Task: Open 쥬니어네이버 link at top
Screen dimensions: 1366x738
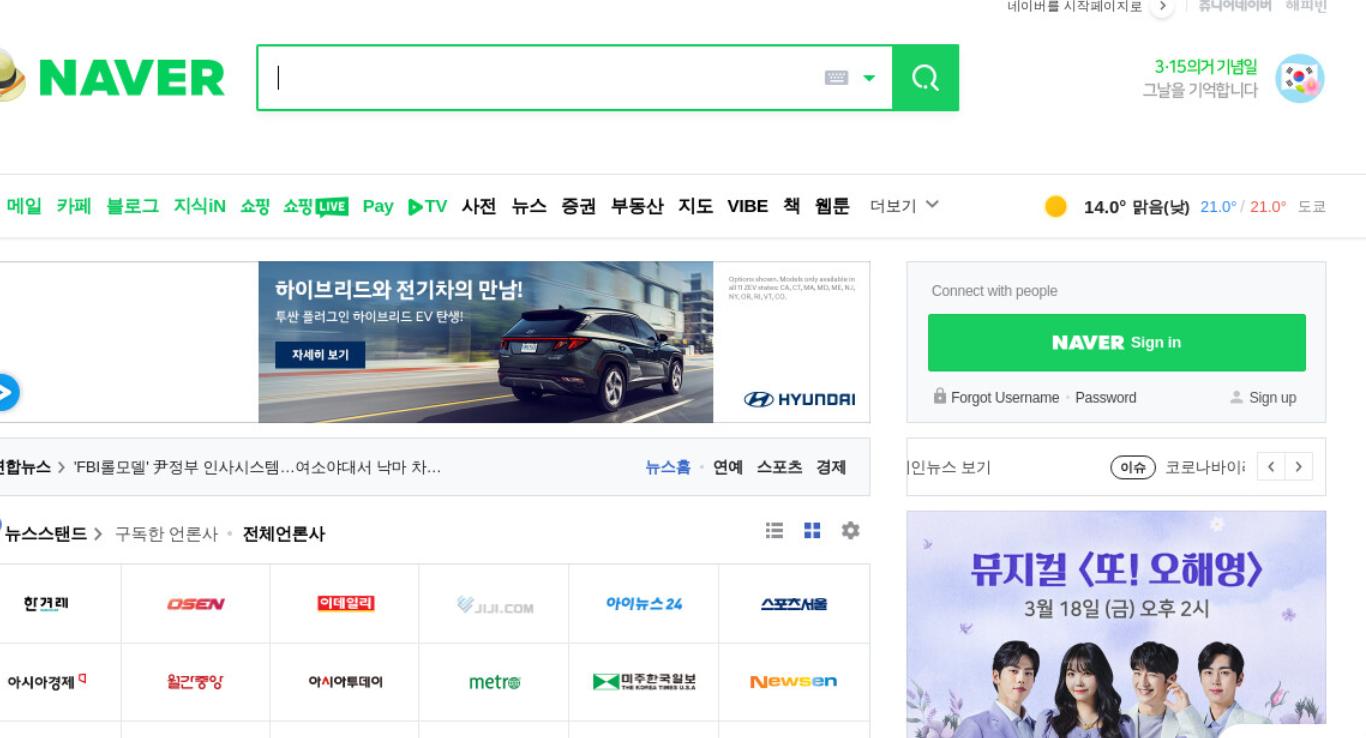Action: point(1235,7)
